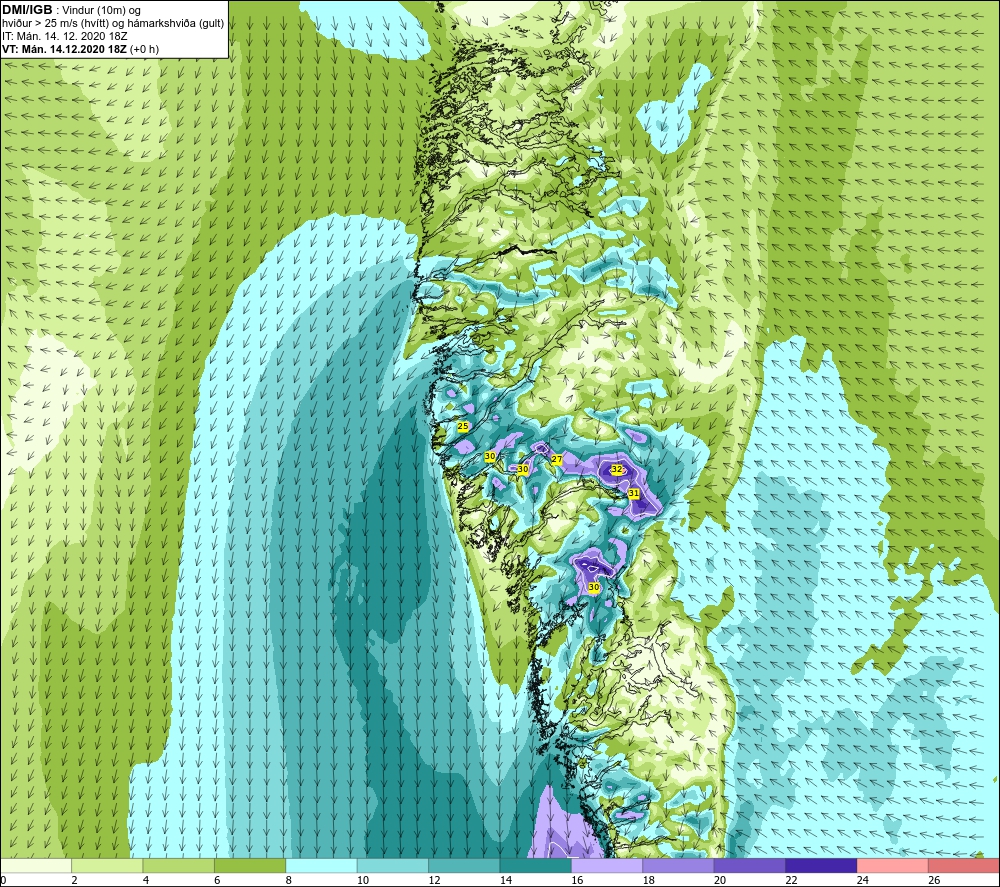Screen dimensions: 1000x887
Task: Select the 2–4 m/s light green swatch
Action: [x=107, y=865]
